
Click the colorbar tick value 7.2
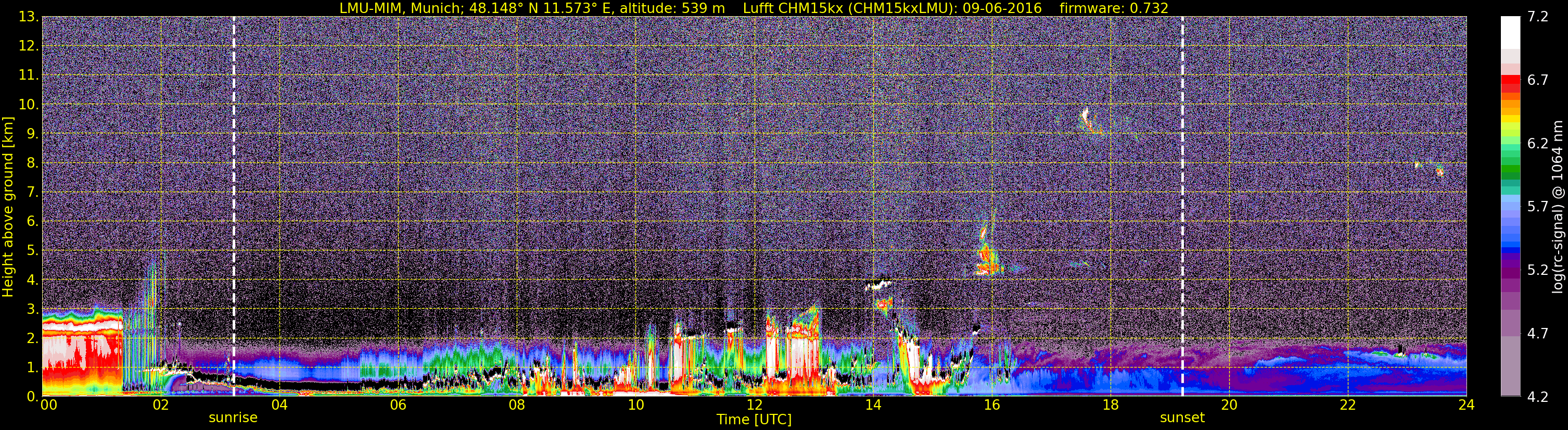coord(1538,17)
